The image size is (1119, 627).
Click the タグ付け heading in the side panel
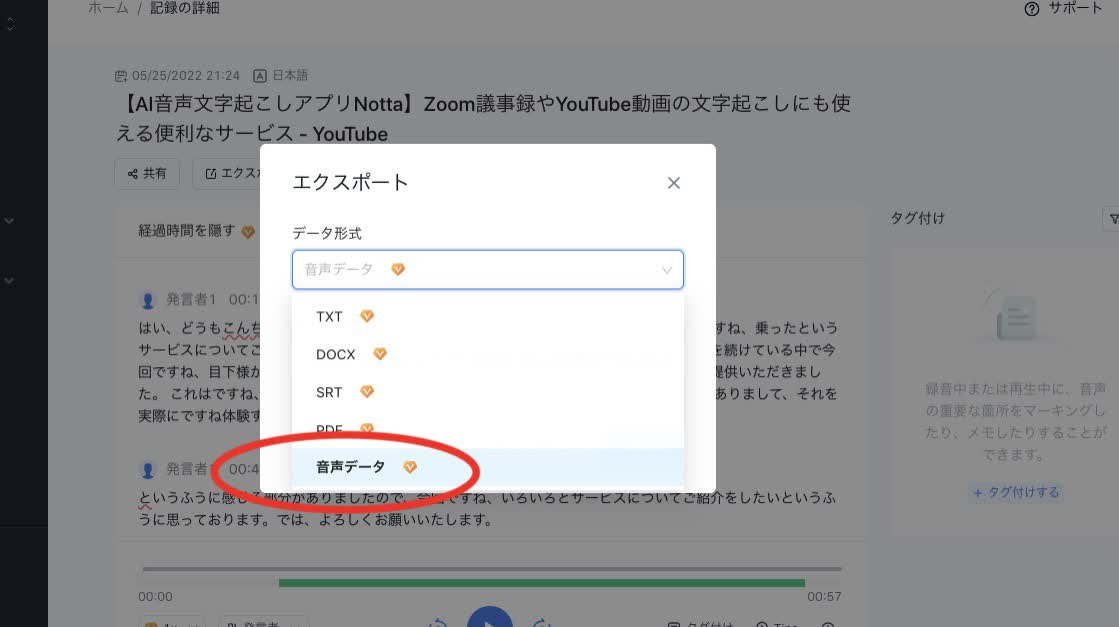917,218
